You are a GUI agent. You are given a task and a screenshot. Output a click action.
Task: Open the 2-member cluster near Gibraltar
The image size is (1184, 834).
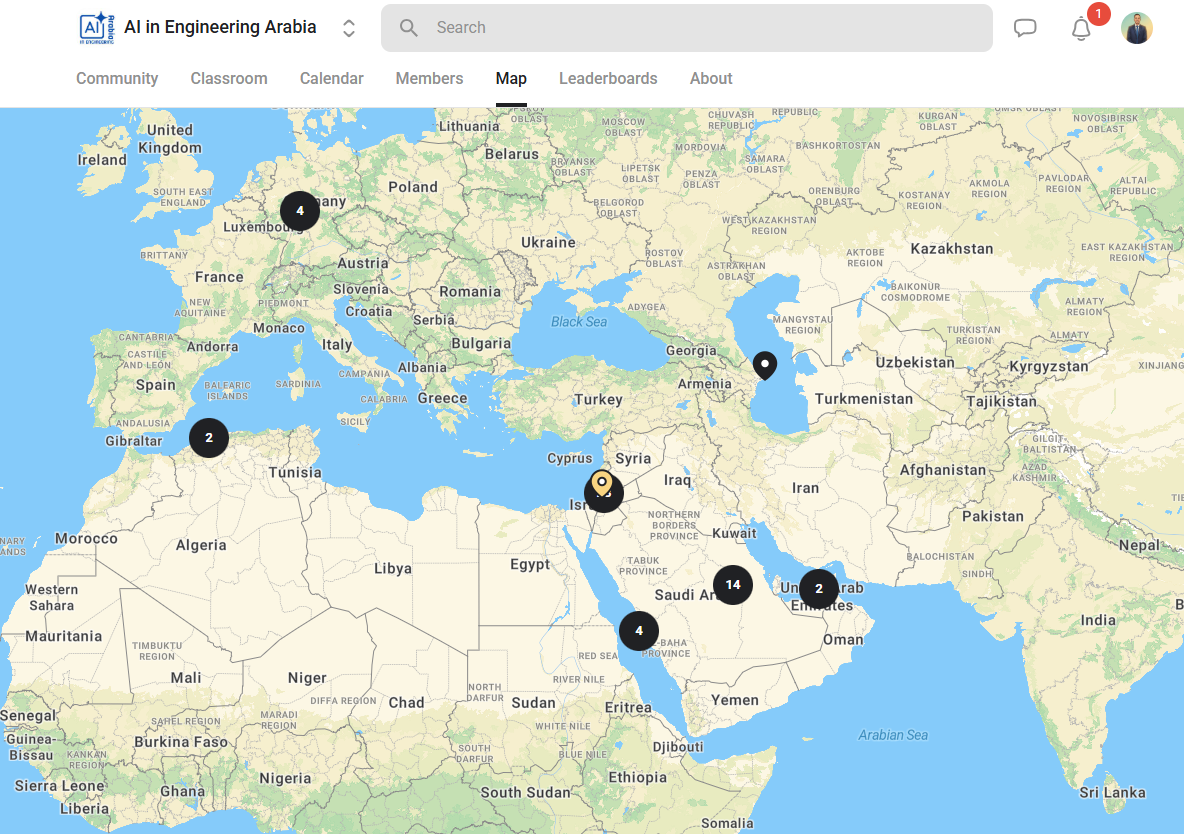click(209, 438)
